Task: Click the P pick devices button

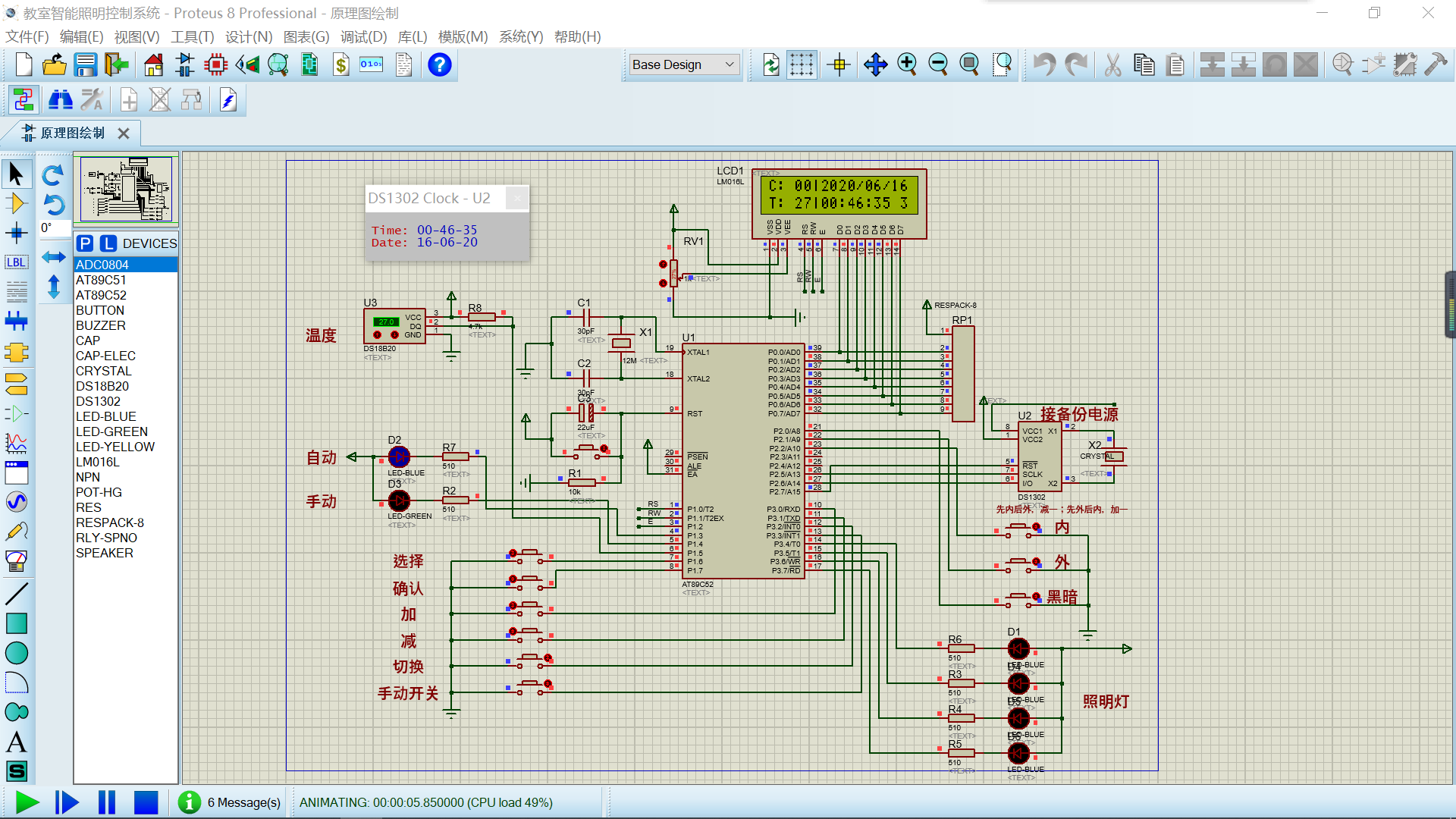Action: [x=85, y=243]
